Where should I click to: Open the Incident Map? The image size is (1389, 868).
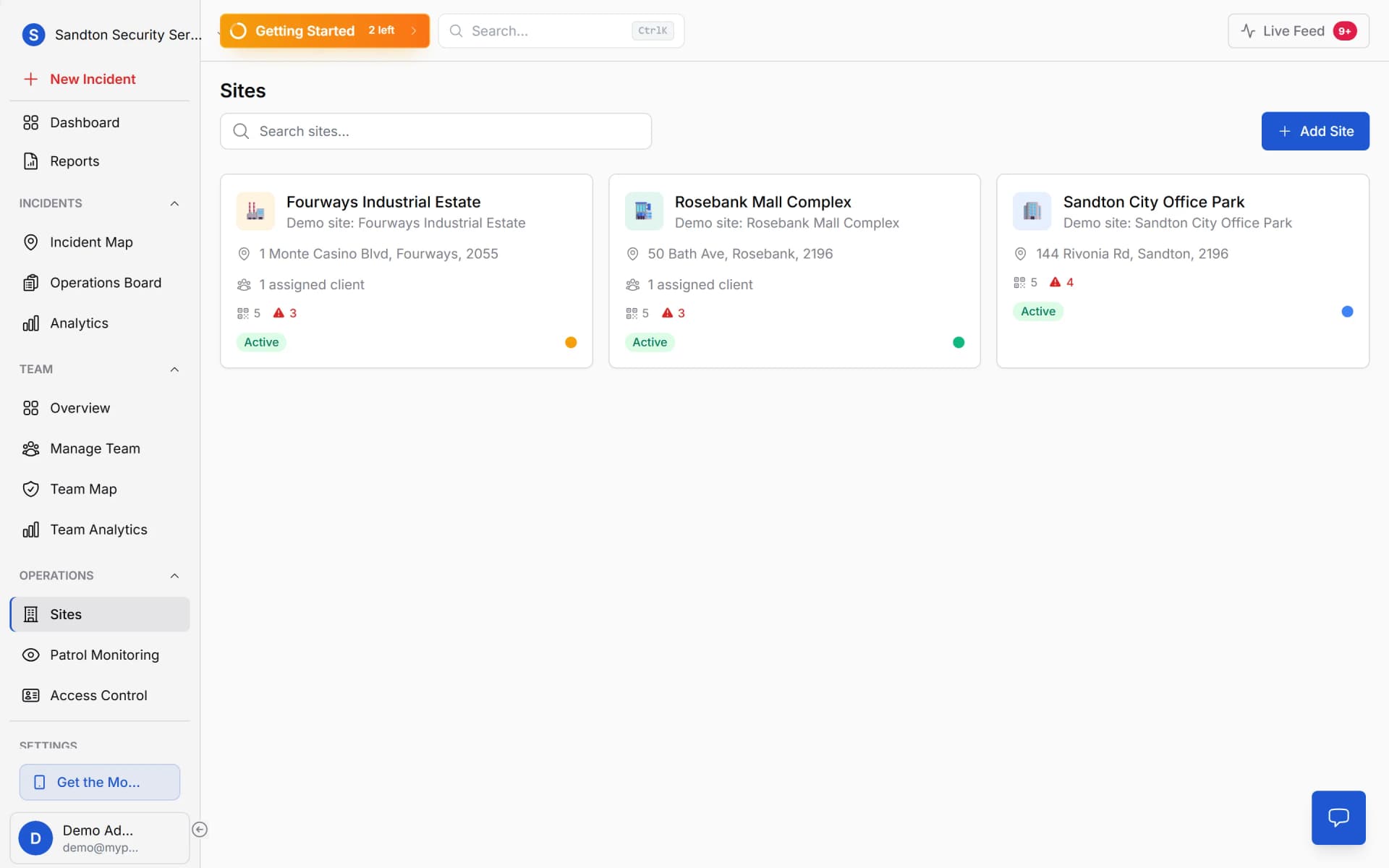click(91, 242)
